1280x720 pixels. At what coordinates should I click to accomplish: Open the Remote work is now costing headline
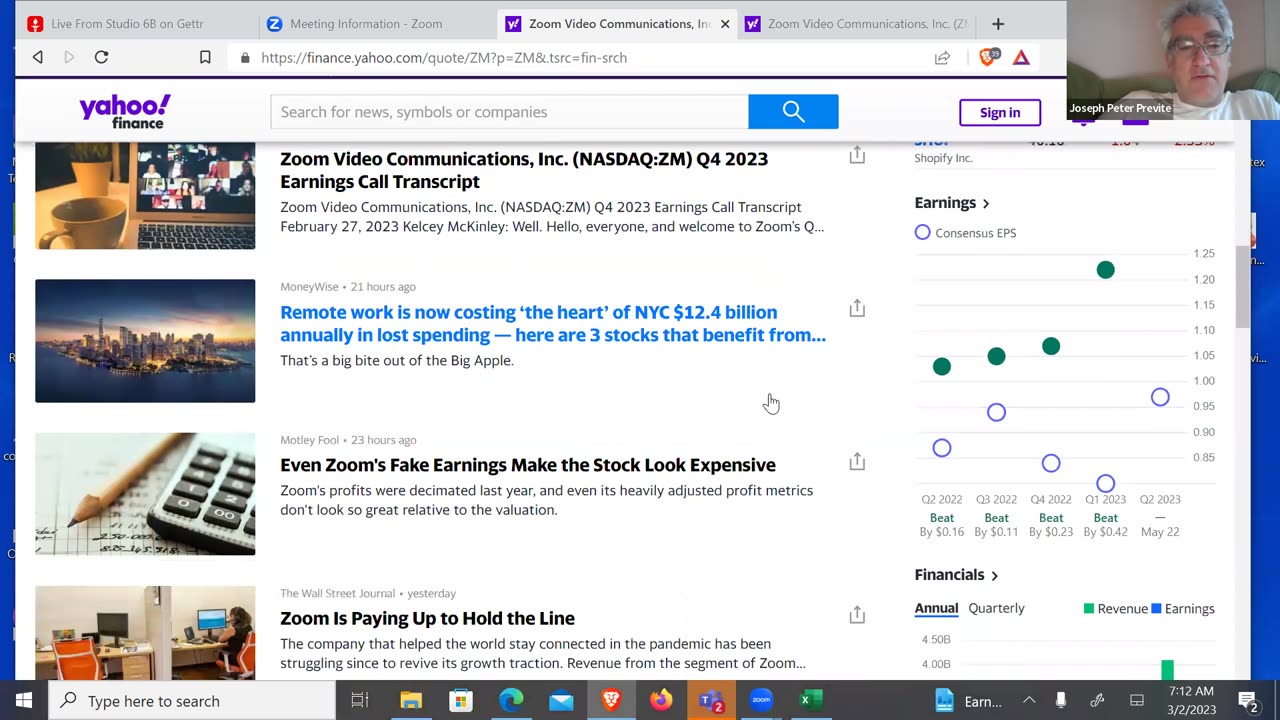[553, 323]
